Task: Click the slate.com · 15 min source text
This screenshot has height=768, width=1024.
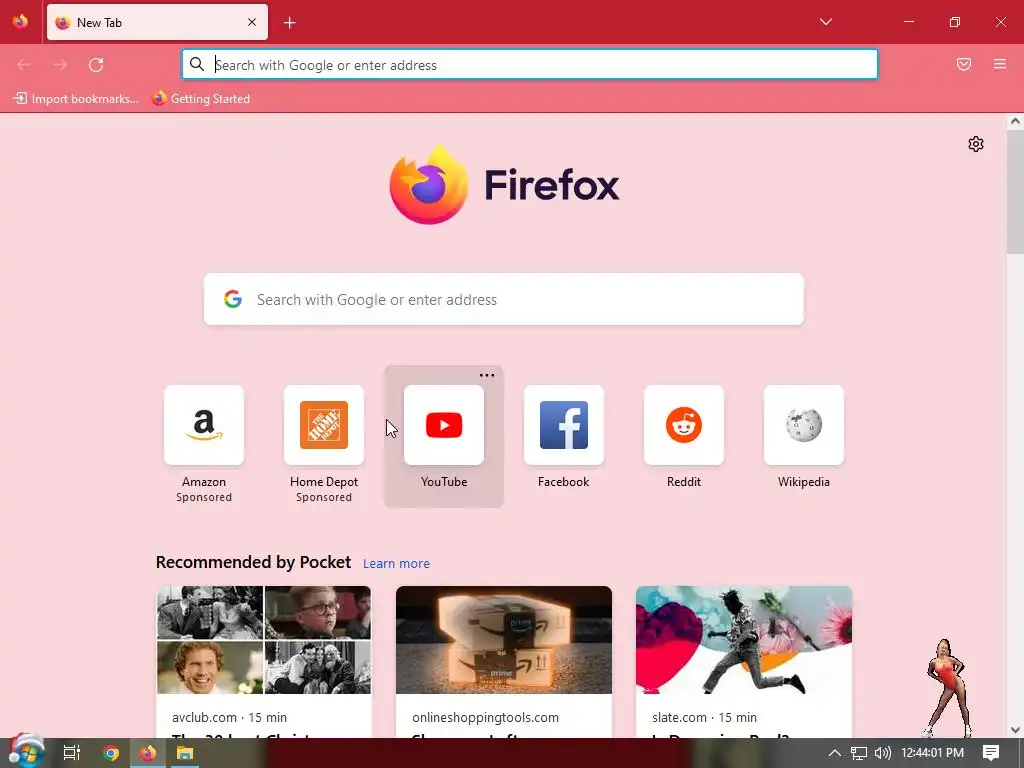Action: coord(705,717)
